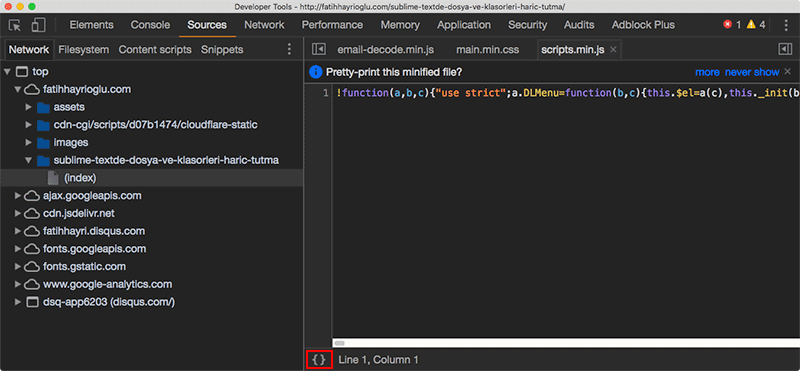800x371 pixels.
Task: Open the navigator pane more options menu
Action: [x=289, y=50]
